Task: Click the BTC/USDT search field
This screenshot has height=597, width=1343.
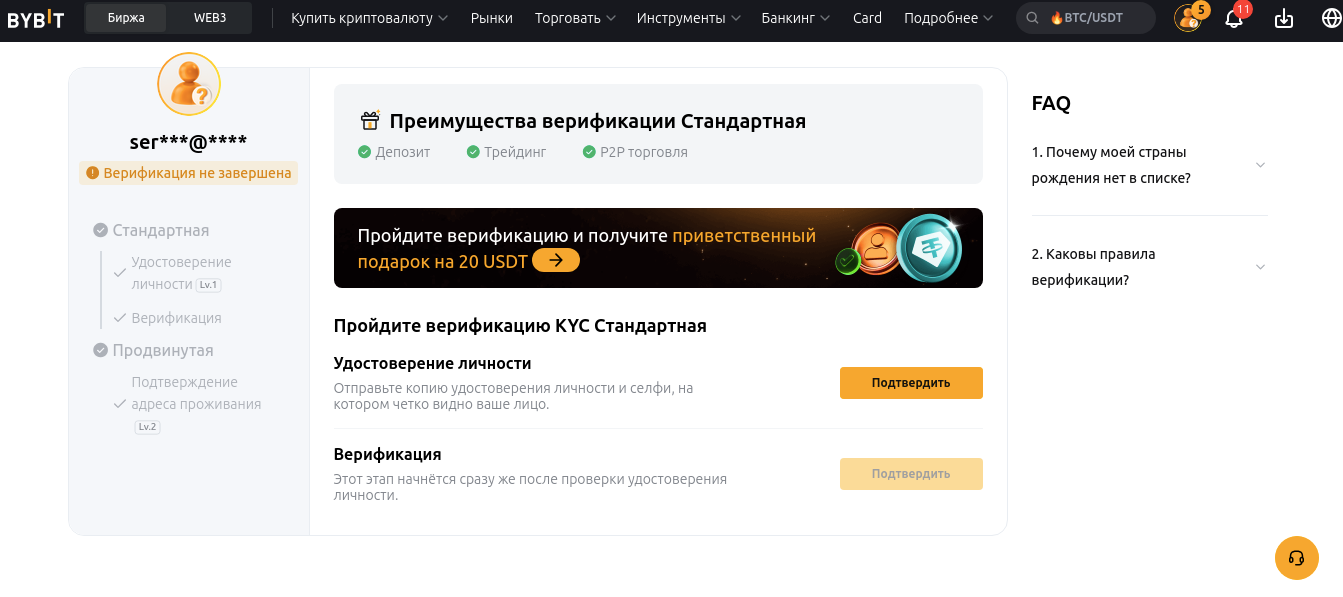Action: pyautogui.click(x=1085, y=18)
